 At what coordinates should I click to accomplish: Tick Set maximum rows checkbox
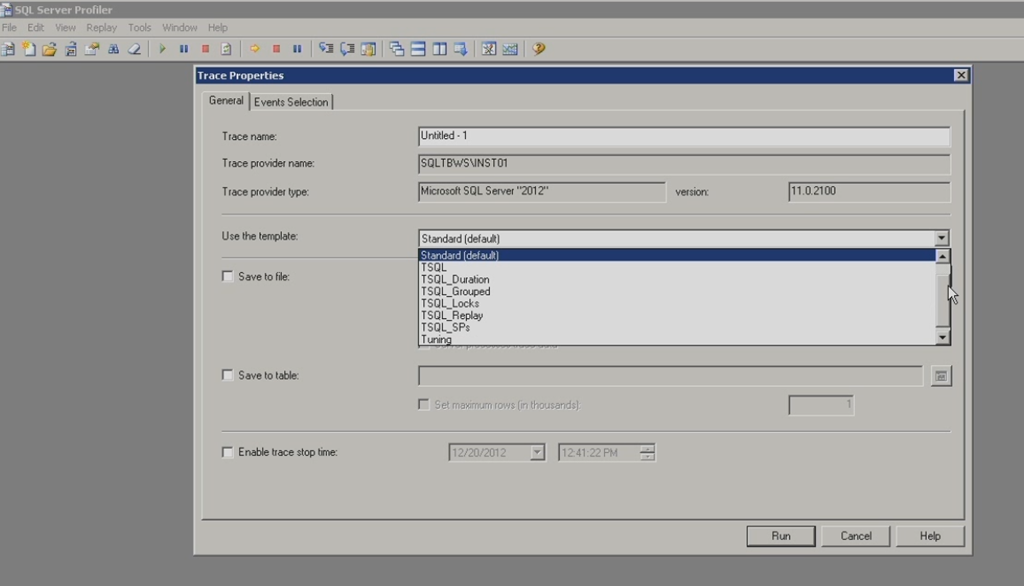point(424,404)
